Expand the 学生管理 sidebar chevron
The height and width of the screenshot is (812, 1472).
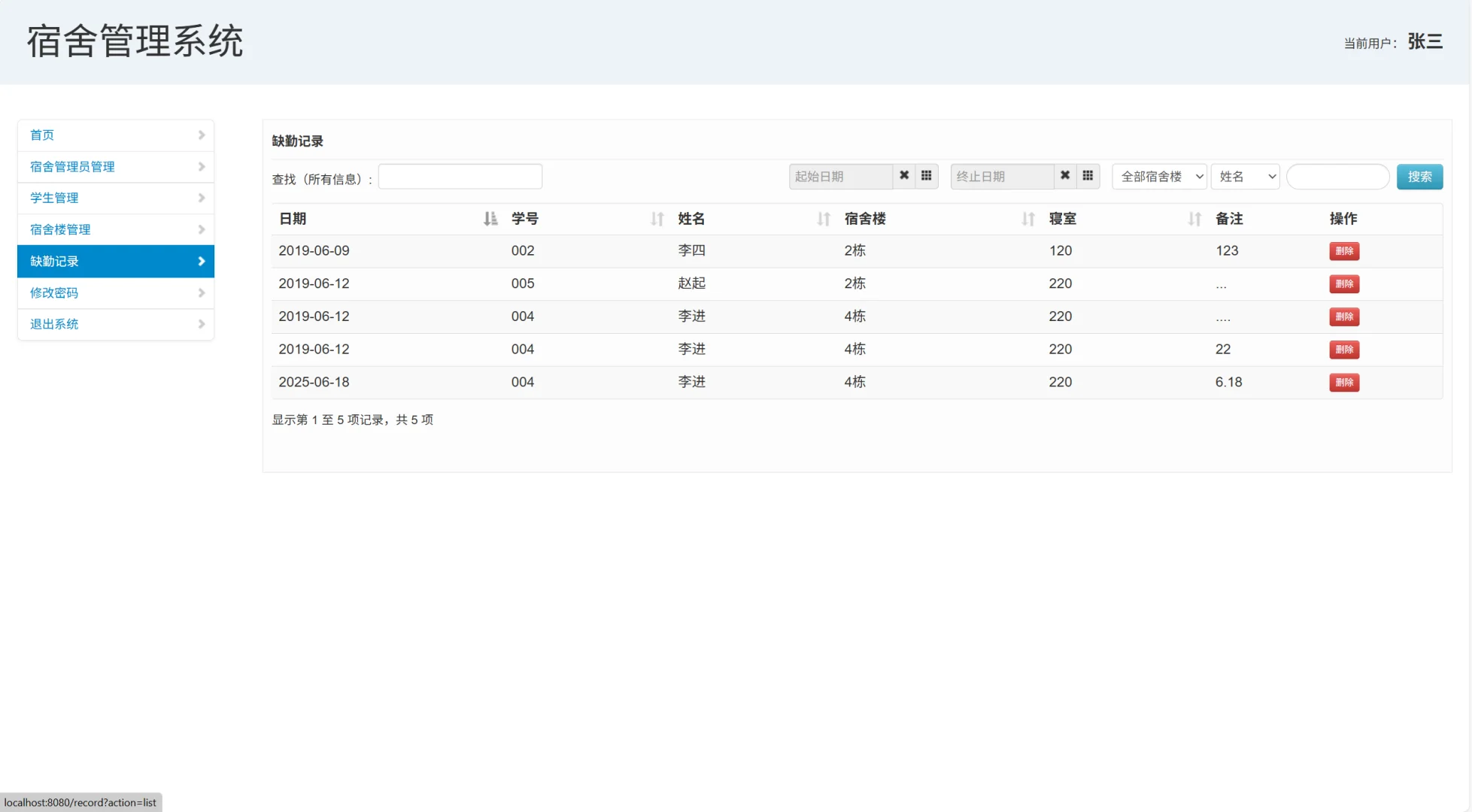click(x=201, y=198)
